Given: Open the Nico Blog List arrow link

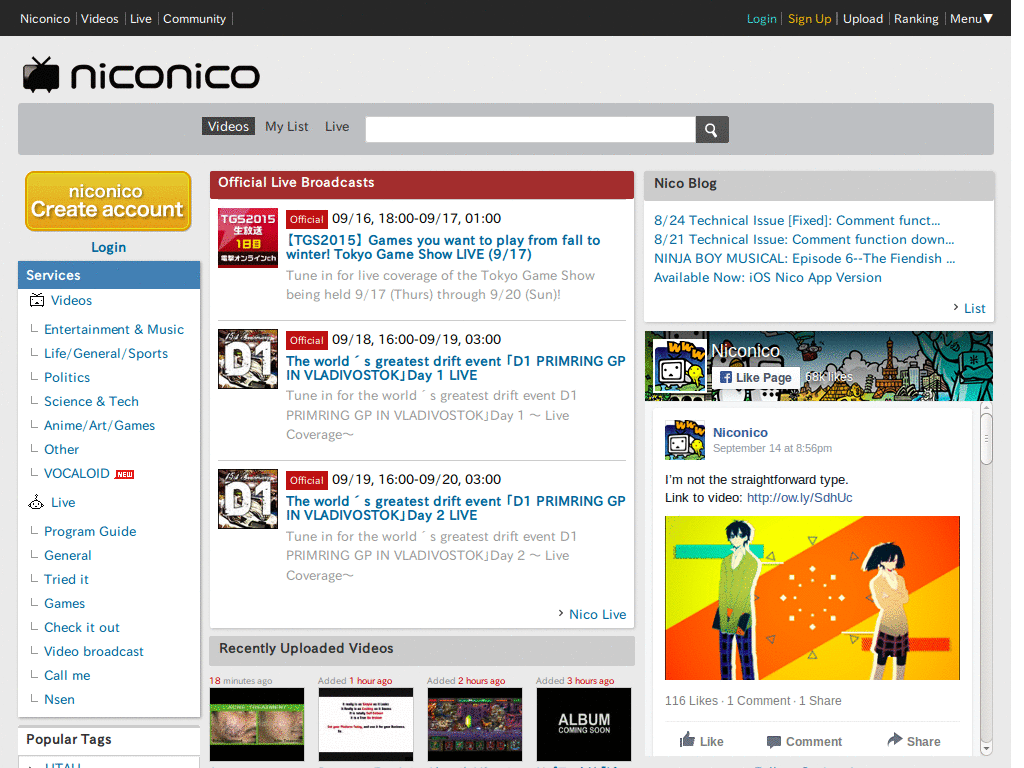Looking at the screenshot, I should 969,308.
